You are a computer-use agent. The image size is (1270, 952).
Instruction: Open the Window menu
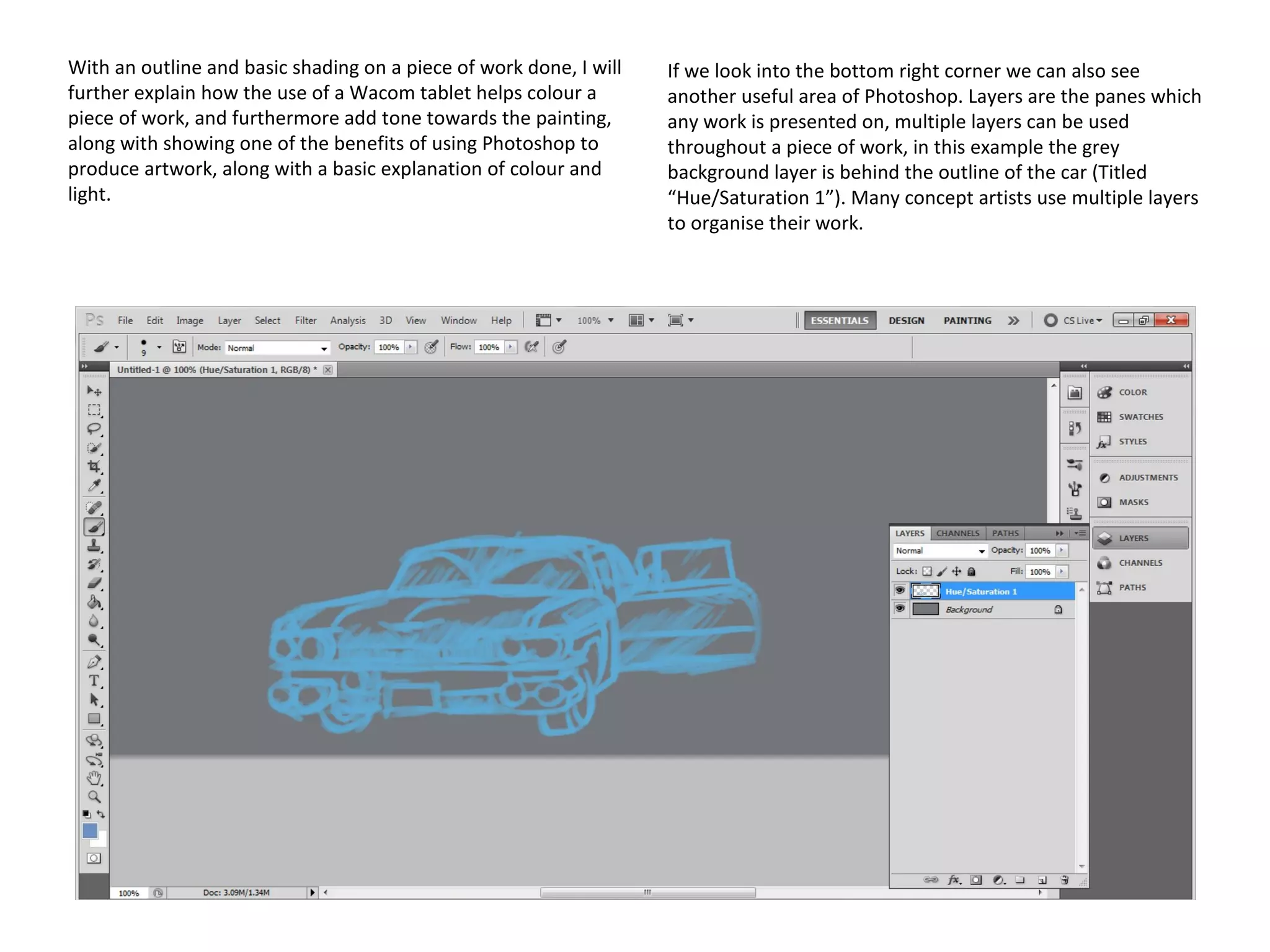point(459,320)
